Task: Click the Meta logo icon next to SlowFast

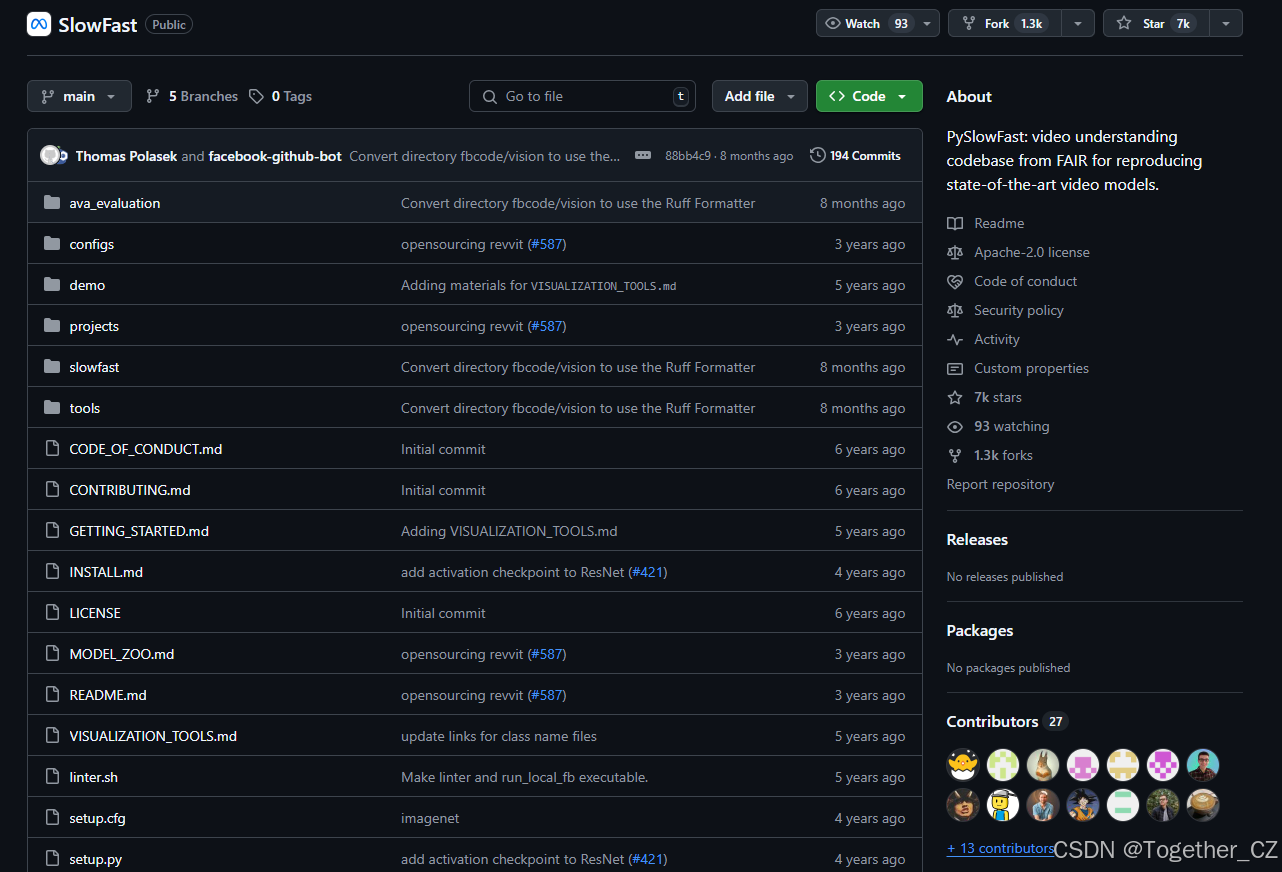Action: 39,24
